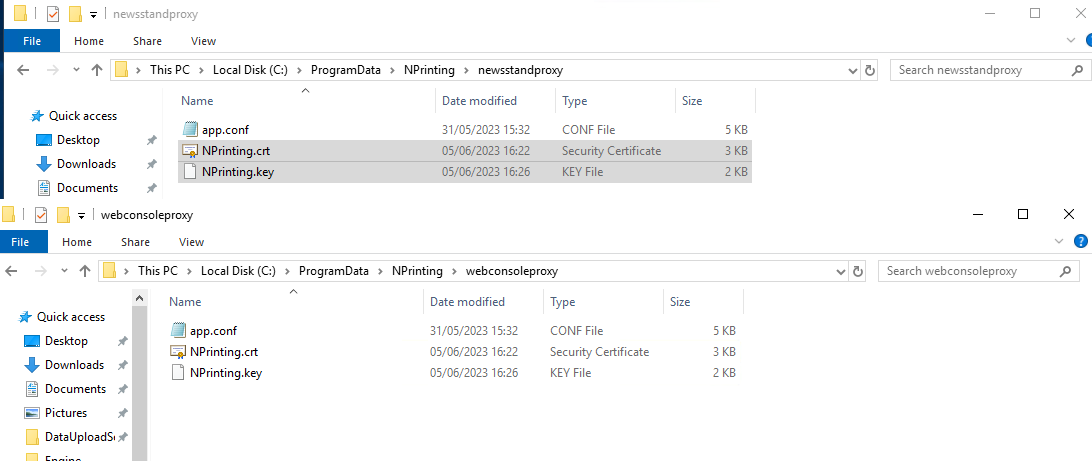This screenshot has width=1092, height=461.
Task: Click Up arrow in webconsoleproxy window
Action: tap(86, 271)
